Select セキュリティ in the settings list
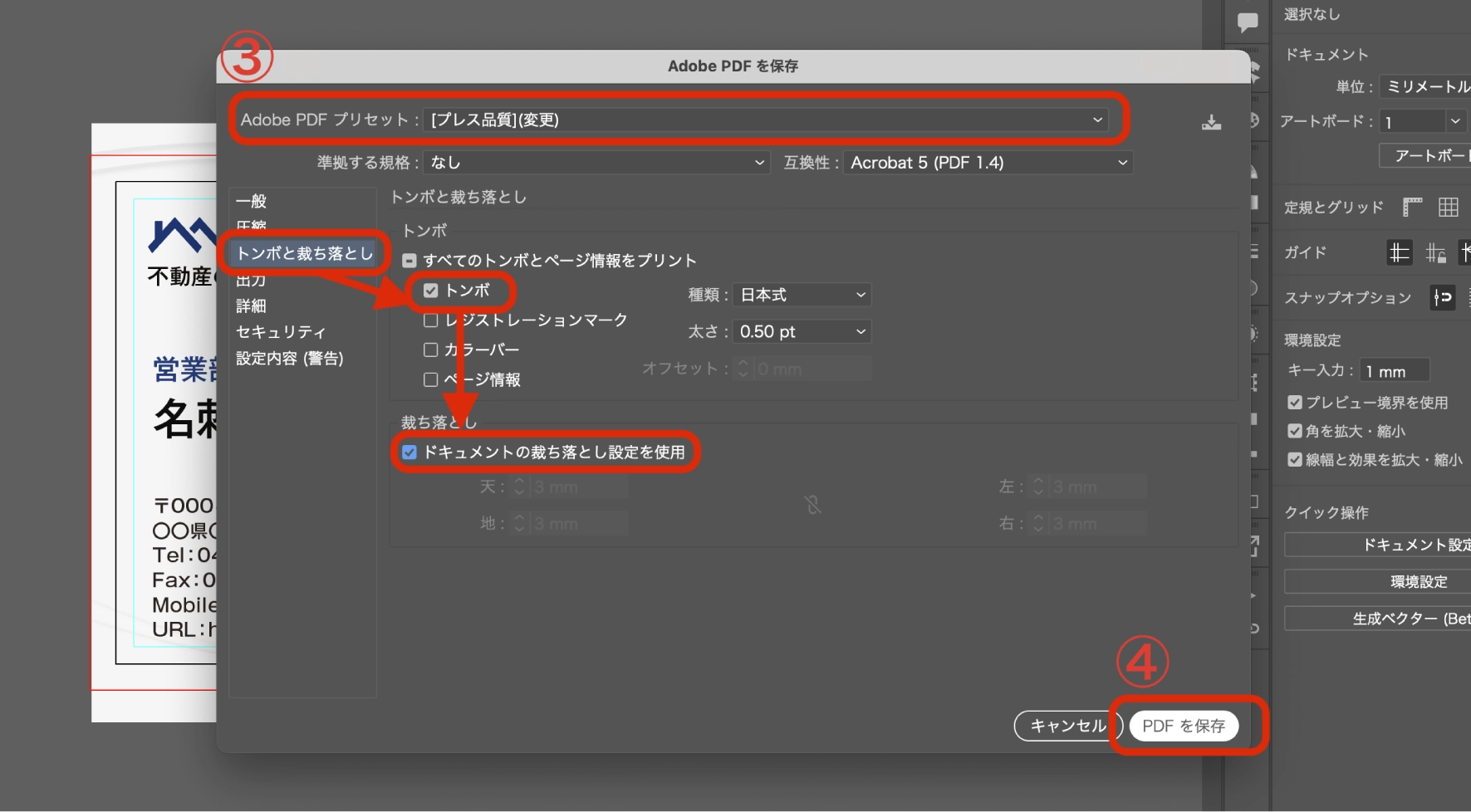 click(x=281, y=332)
